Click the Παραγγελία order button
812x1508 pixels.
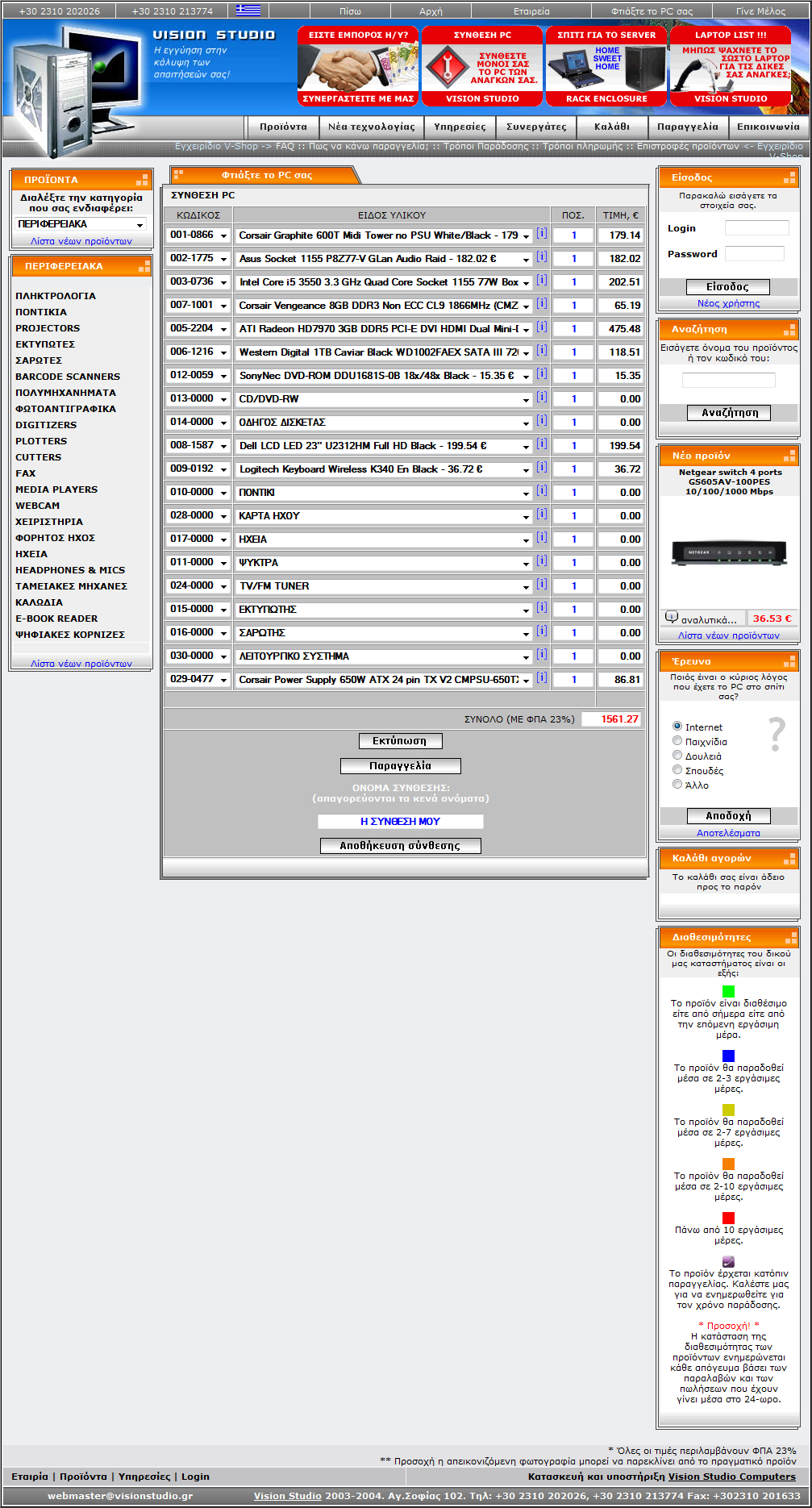400,765
